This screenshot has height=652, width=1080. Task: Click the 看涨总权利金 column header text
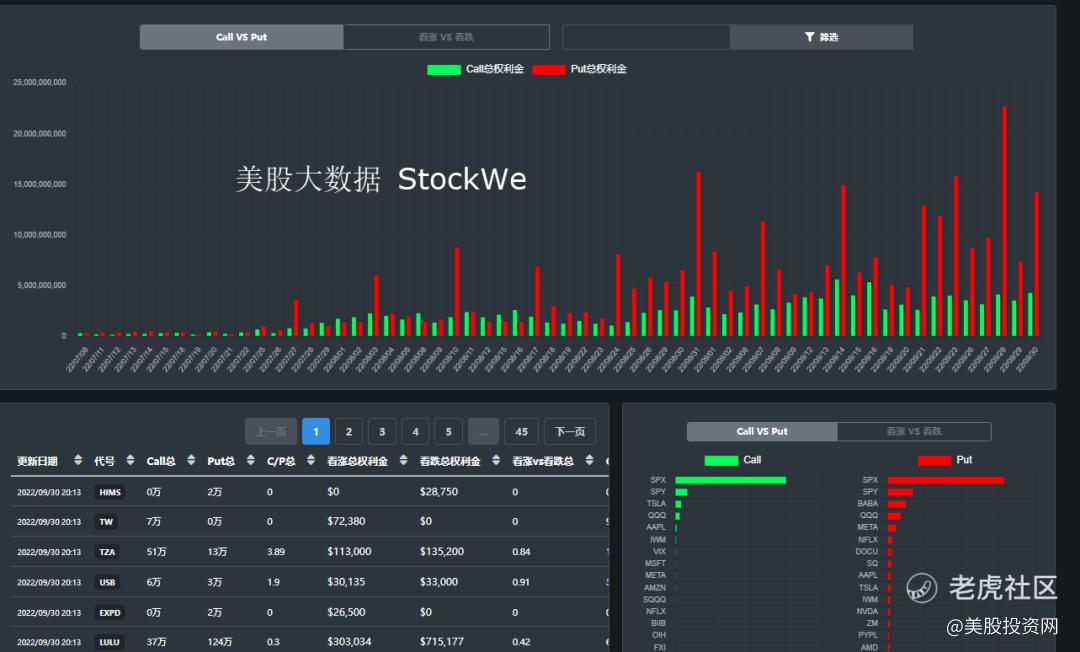click(x=357, y=461)
